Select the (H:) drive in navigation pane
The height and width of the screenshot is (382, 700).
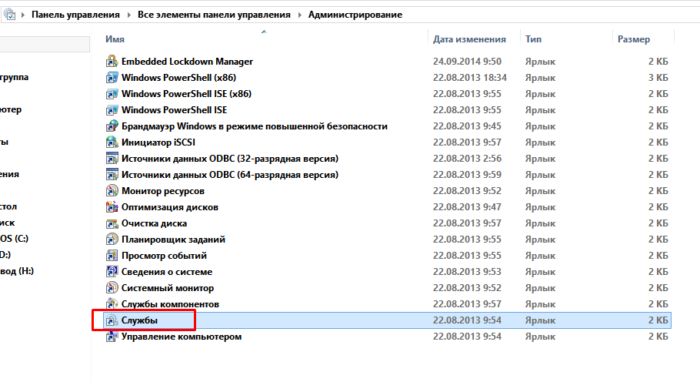17,271
